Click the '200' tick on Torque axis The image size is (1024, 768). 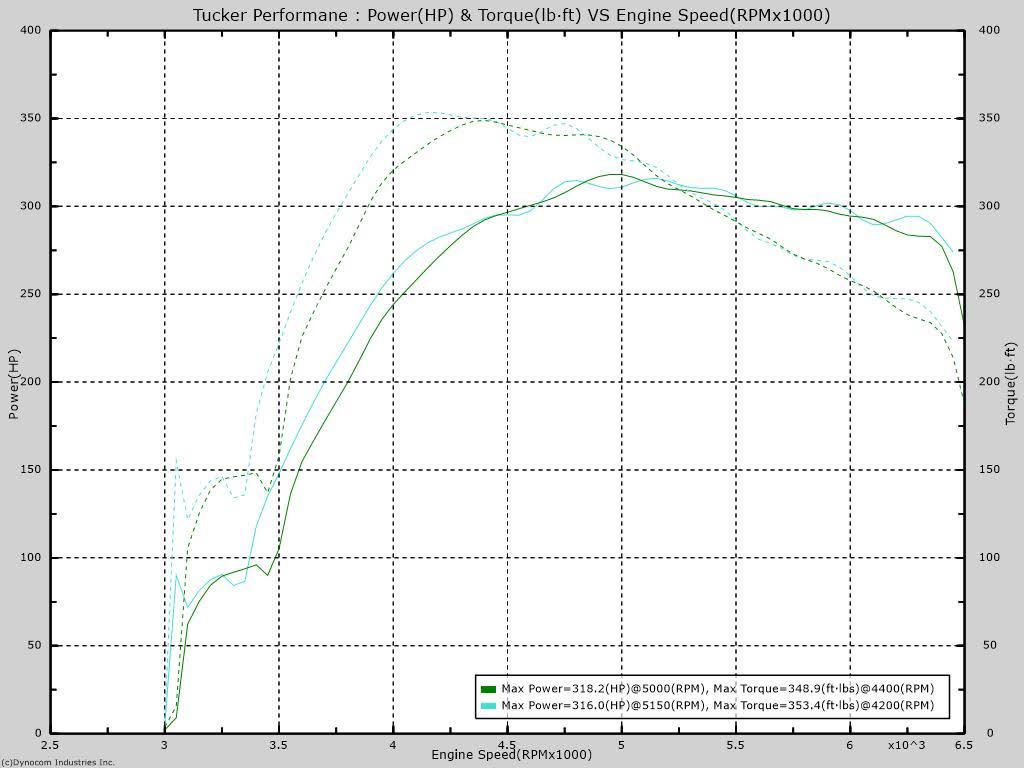coord(989,381)
